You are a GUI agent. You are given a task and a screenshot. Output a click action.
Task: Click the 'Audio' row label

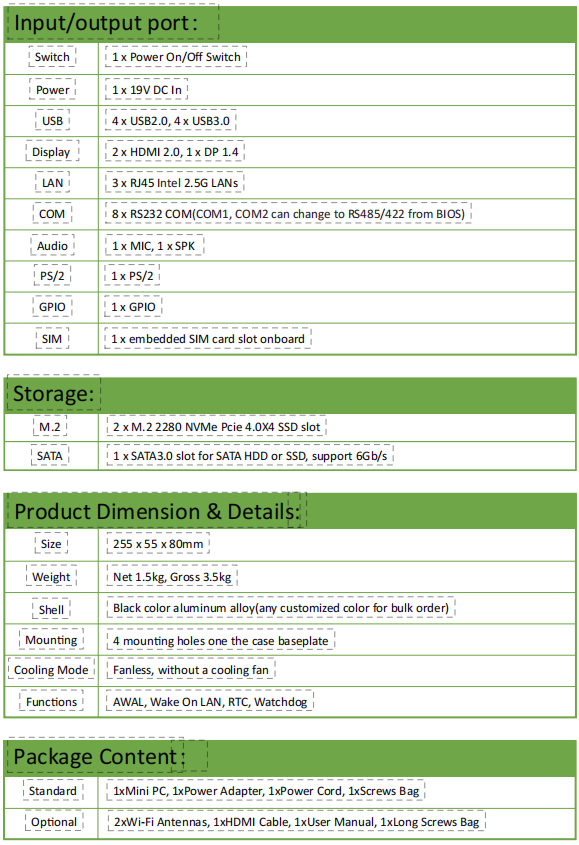[x=52, y=246]
